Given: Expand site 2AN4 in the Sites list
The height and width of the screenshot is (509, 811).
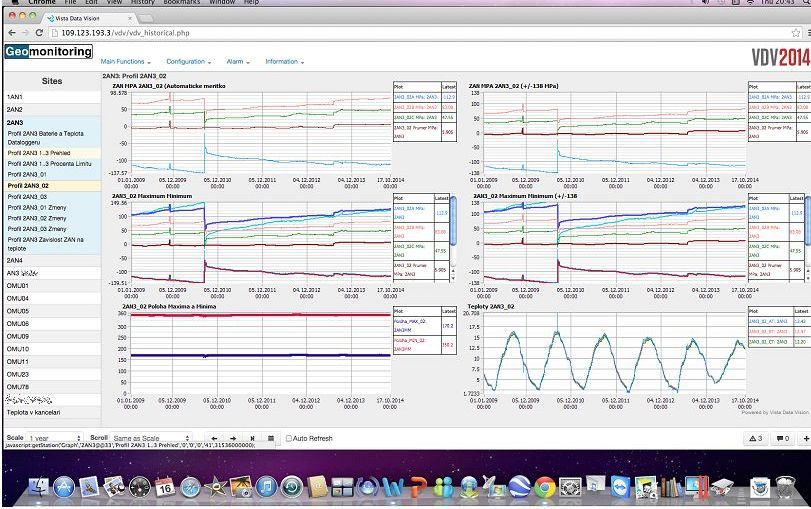Looking at the screenshot, I should click(x=52, y=260).
